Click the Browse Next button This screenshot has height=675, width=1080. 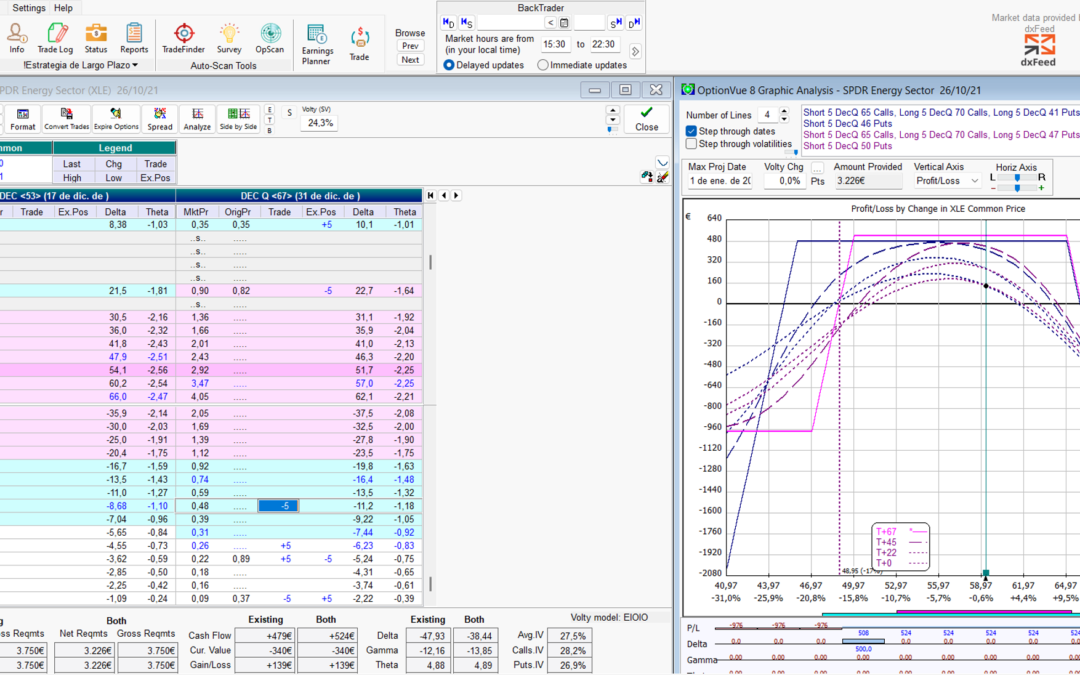[411, 60]
